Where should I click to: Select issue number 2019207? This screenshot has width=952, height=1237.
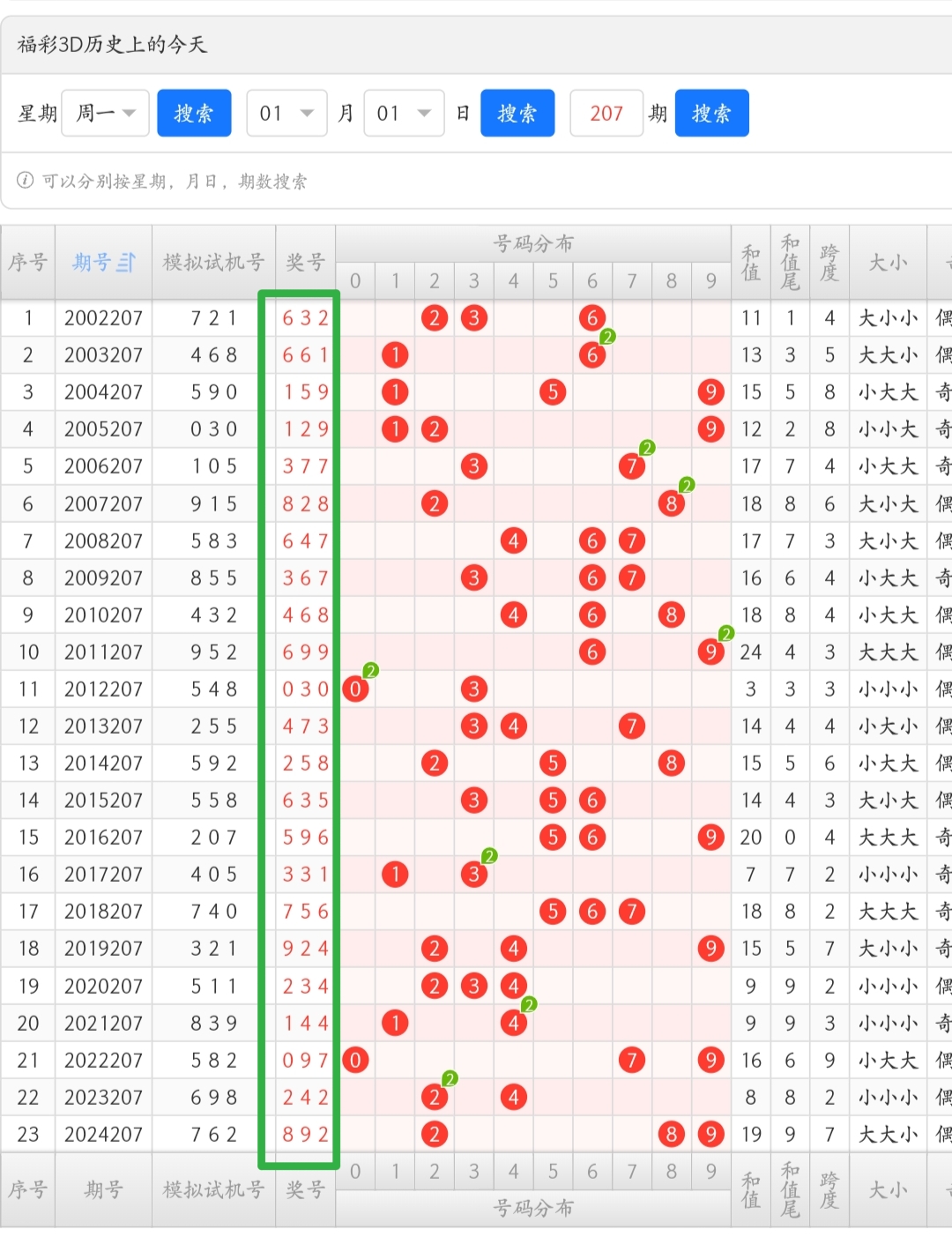(103, 949)
